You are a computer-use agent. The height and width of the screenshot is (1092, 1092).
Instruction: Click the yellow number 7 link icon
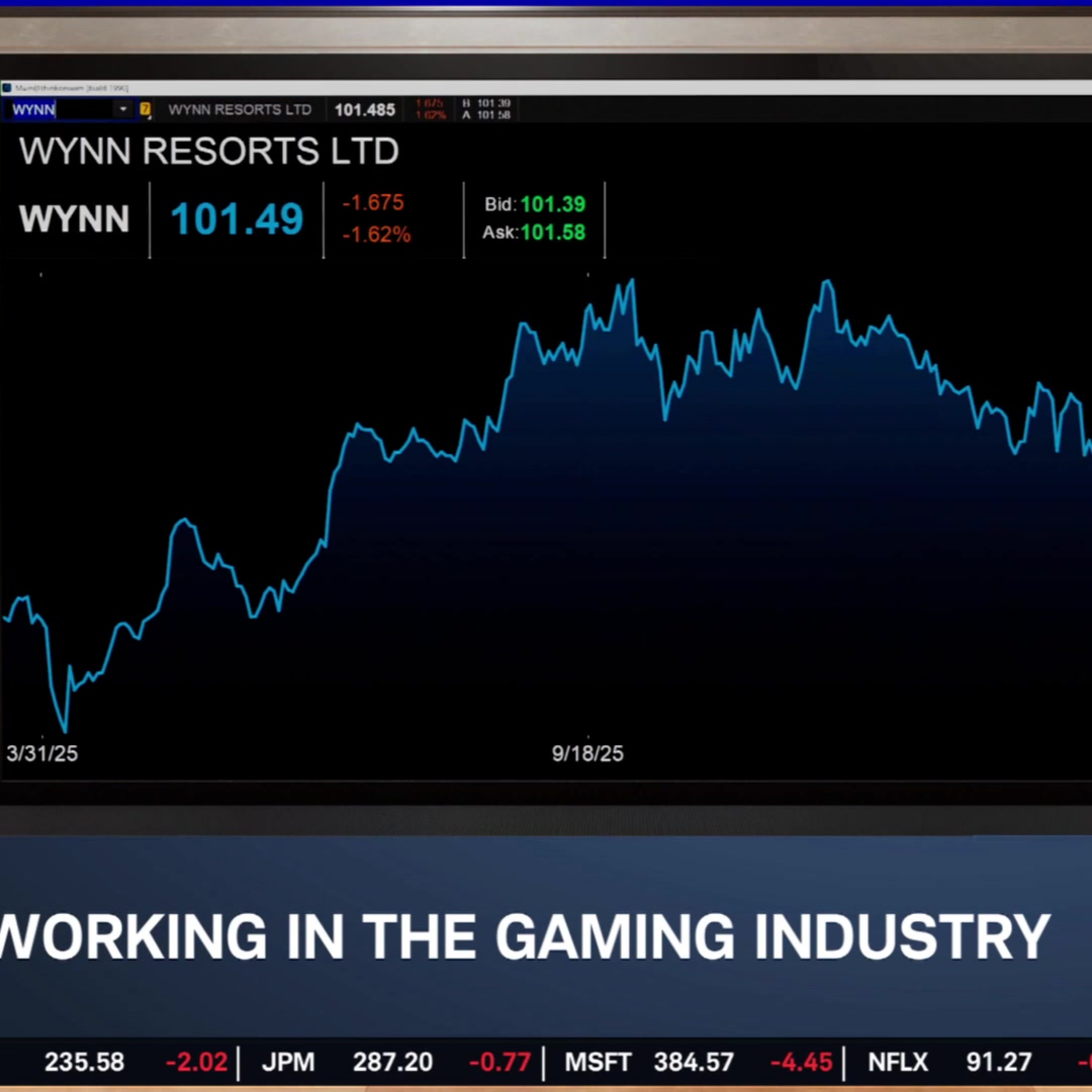[x=145, y=109]
